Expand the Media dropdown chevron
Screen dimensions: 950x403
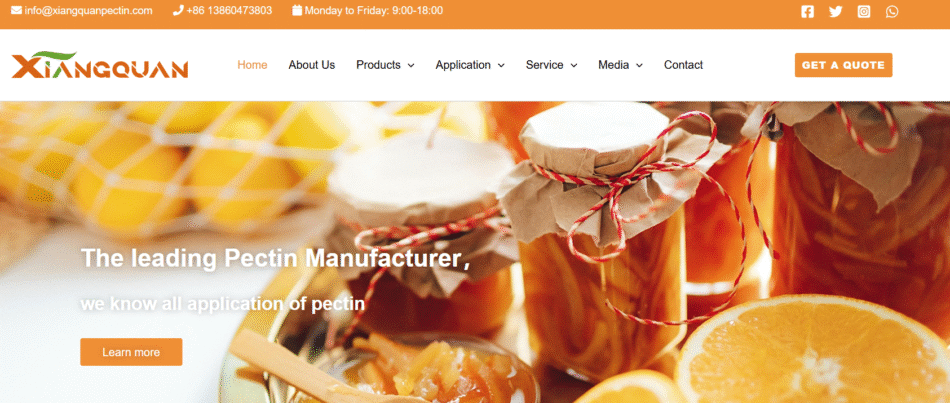coord(639,65)
